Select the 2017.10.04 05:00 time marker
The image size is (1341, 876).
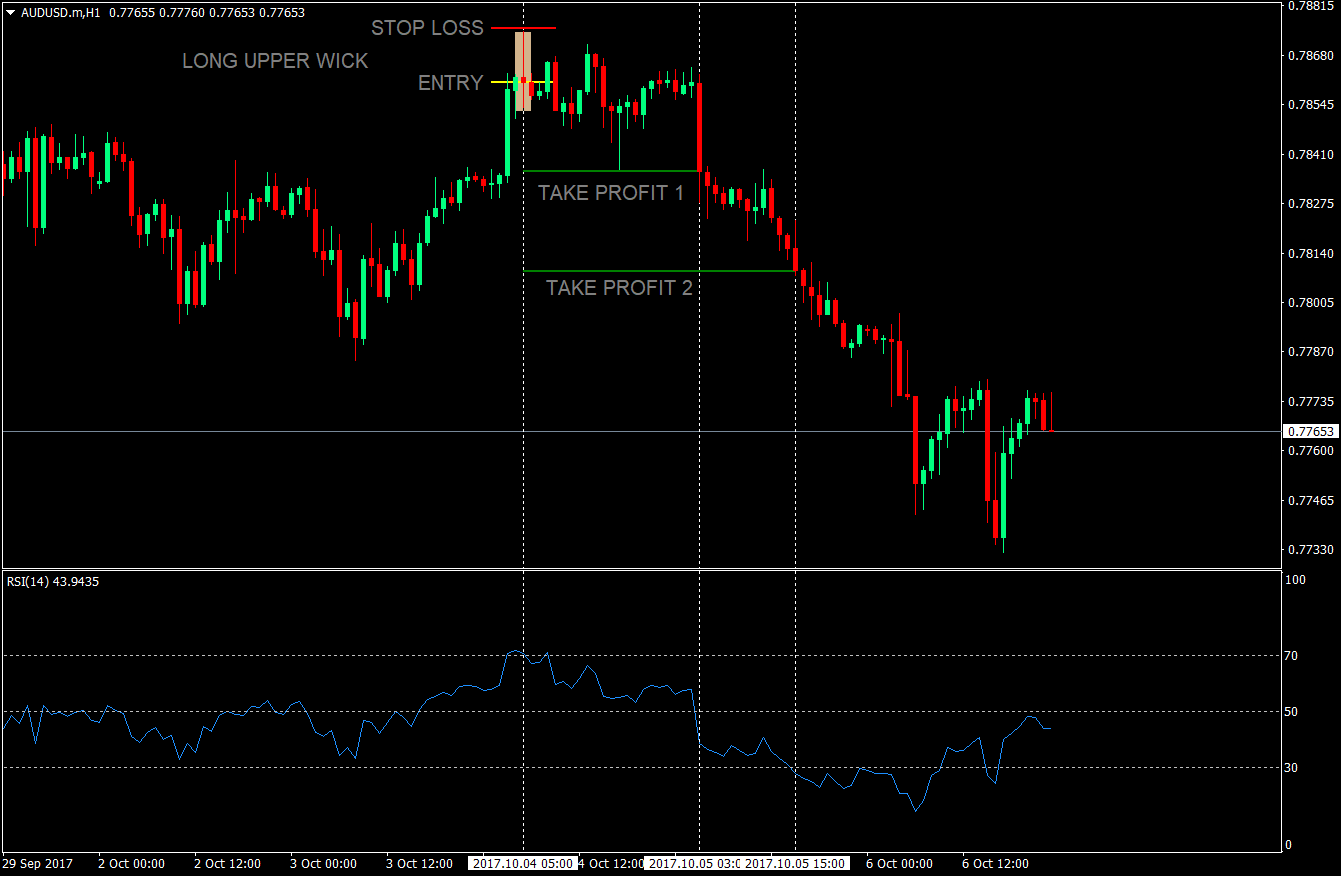pos(522,863)
